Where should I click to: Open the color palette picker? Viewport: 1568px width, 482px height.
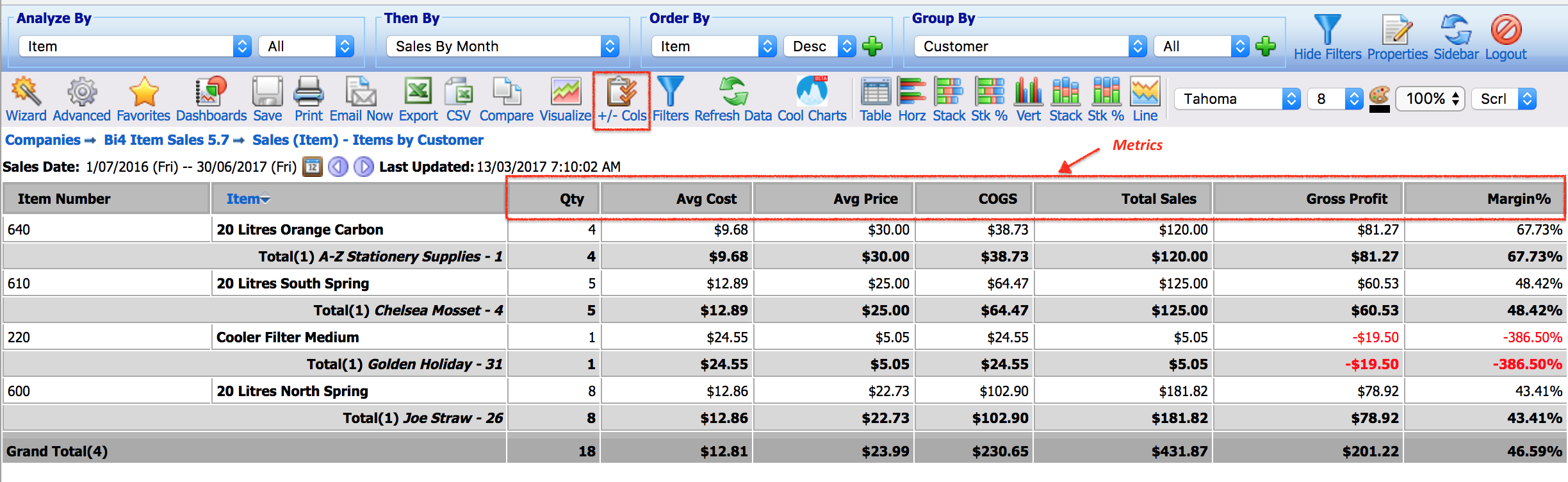[x=1379, y=99]
